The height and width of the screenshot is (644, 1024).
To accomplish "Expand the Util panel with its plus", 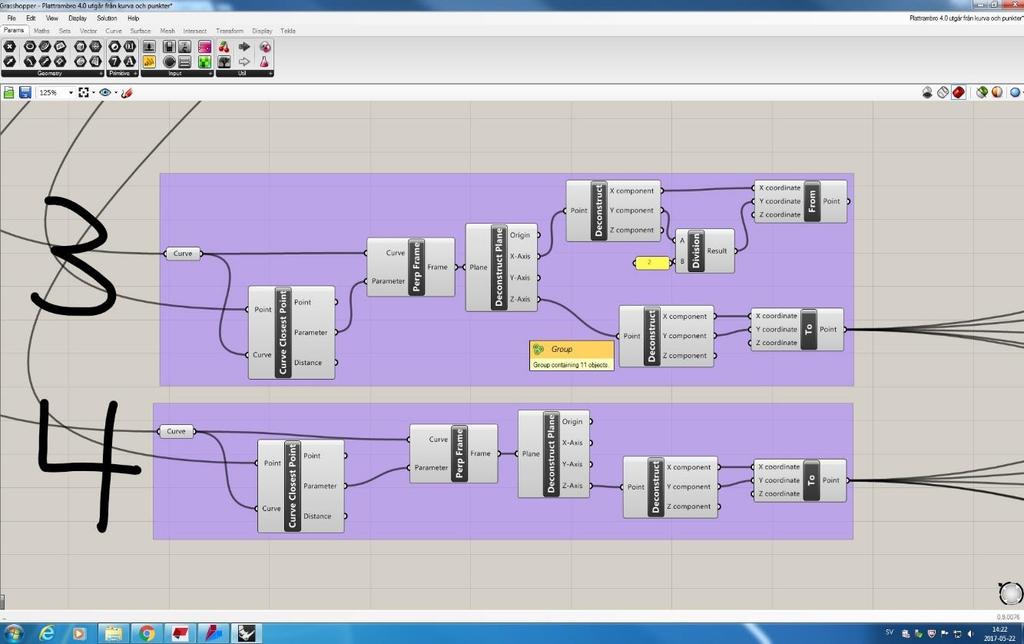I will coord(270,73).
